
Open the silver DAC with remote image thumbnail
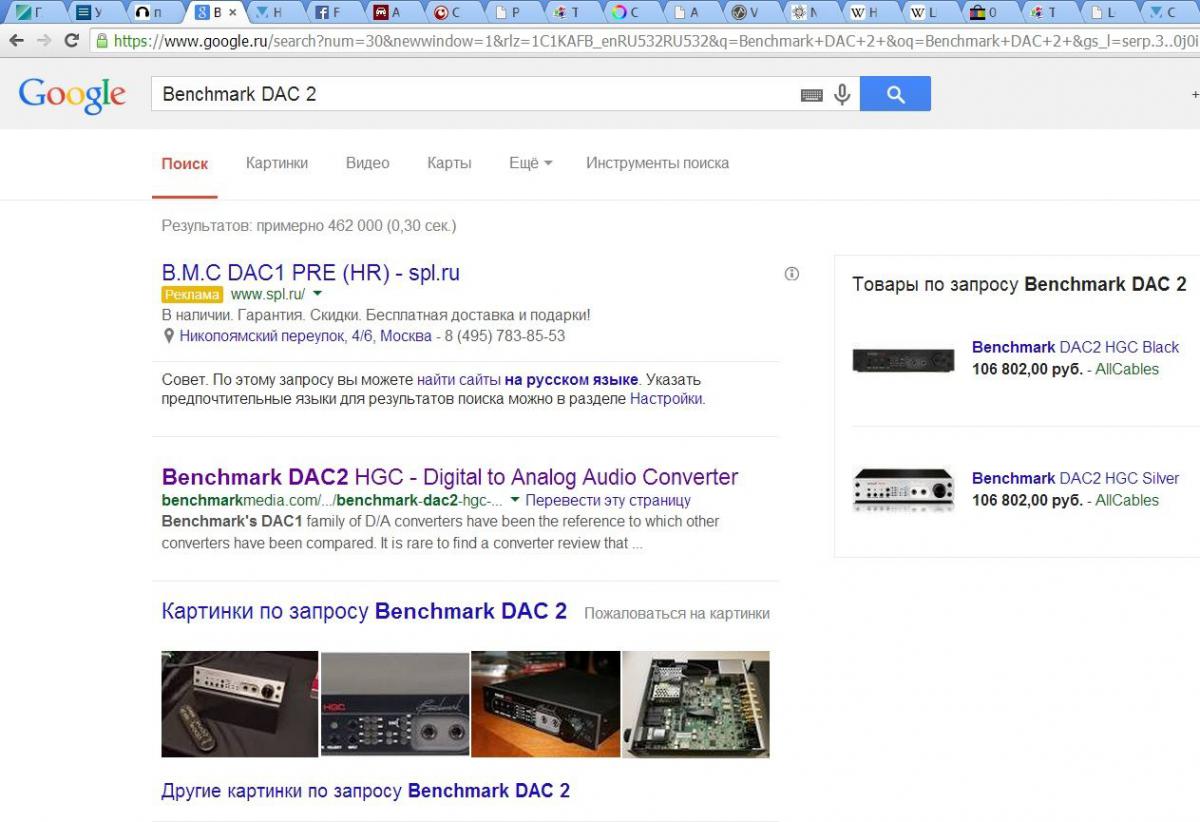[x=240, y=704]
